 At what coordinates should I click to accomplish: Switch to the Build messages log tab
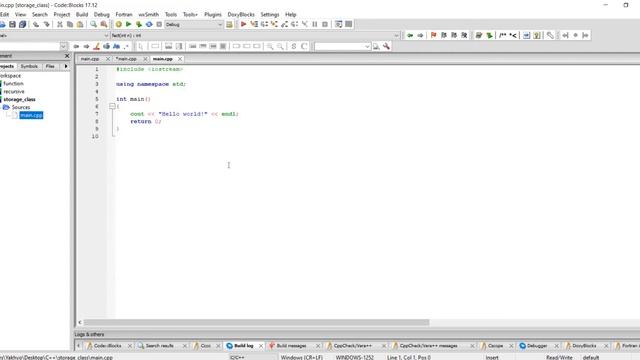(x=291, y=346)
